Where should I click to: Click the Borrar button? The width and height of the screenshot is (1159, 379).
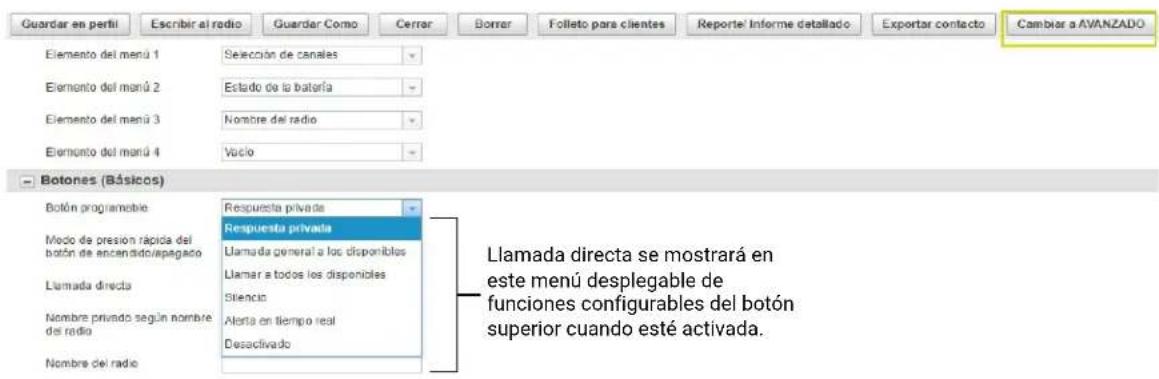pyautogui.click(x=496, y=24)
